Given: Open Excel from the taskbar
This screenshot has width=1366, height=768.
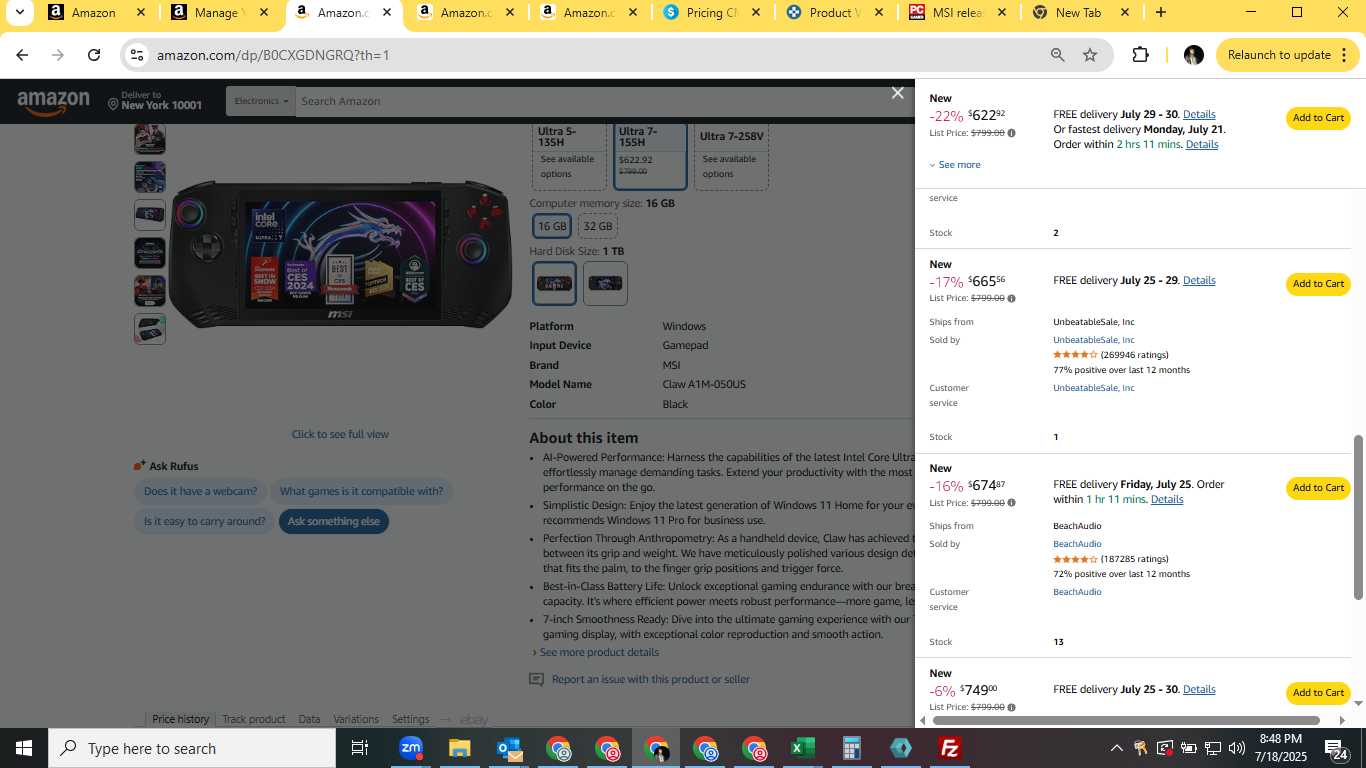Looking at the screenshot, I should (802, 748).
